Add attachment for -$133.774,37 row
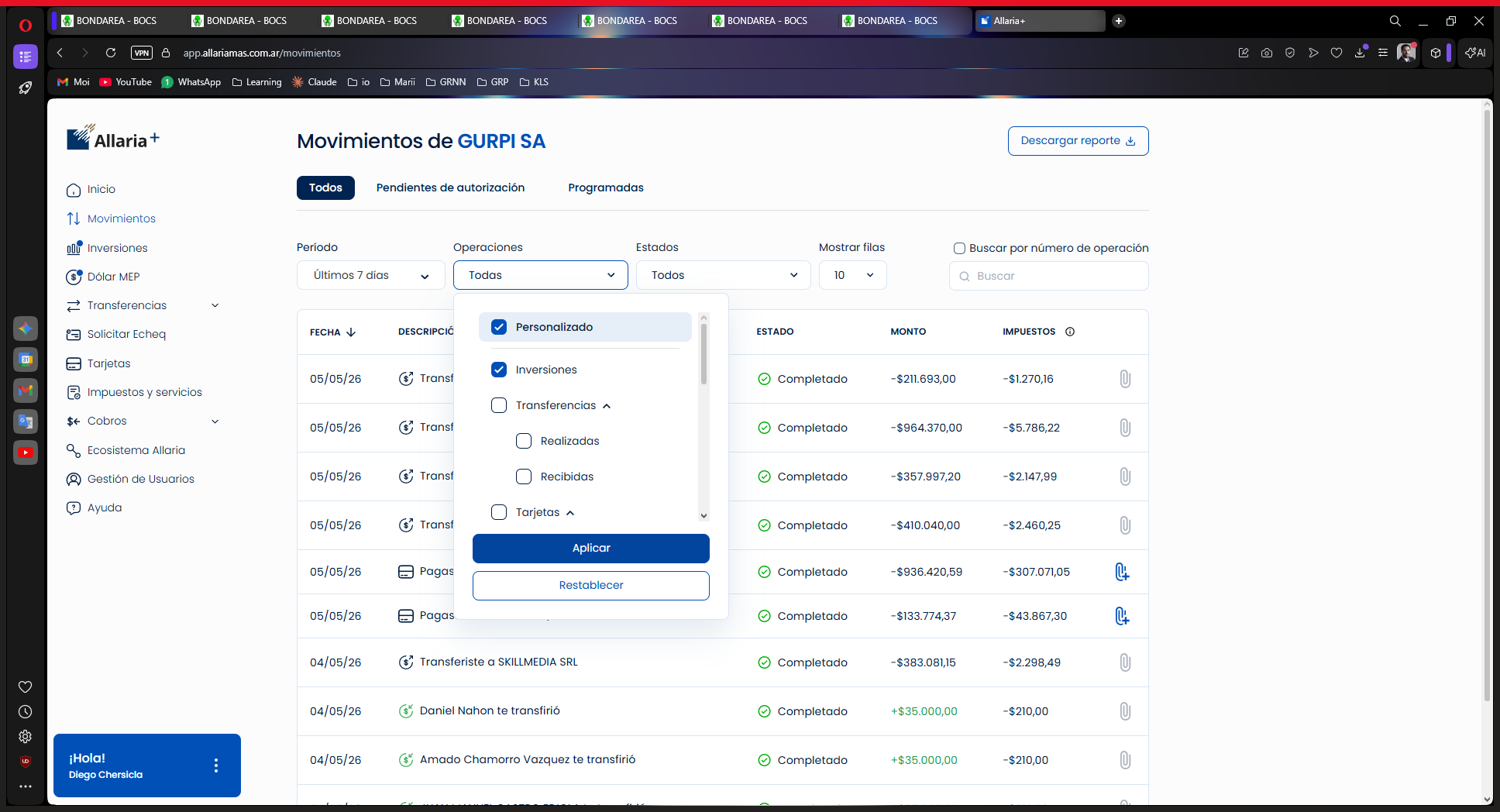Viewport: 1500px width, 812px height. coord(1122,616)
